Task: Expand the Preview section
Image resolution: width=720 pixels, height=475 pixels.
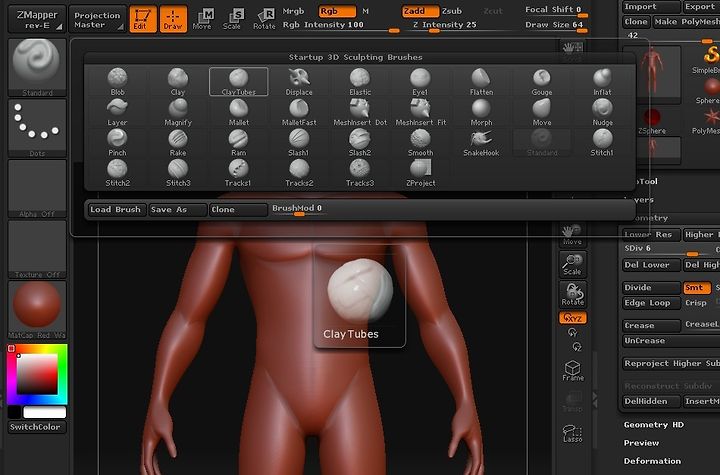Action: coord(641,443)
